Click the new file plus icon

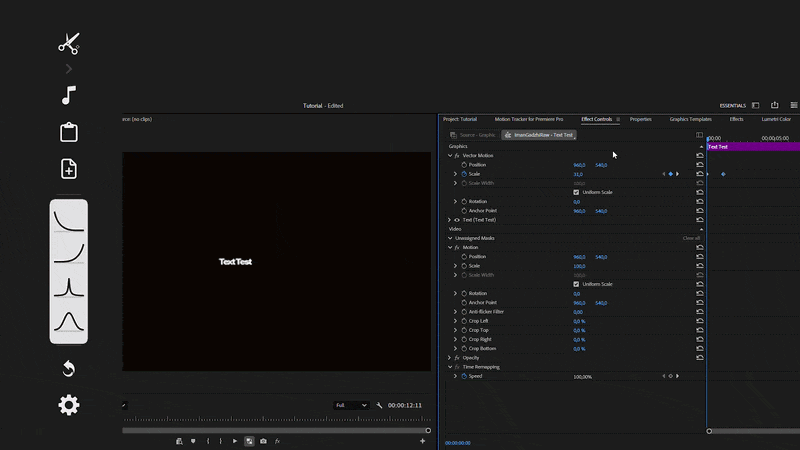coord(69,169)
